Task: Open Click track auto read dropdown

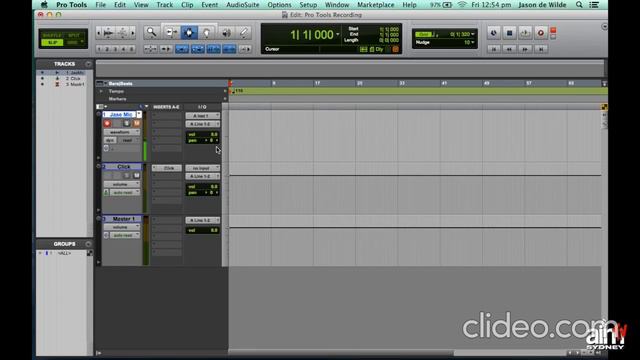Action: 125,192
